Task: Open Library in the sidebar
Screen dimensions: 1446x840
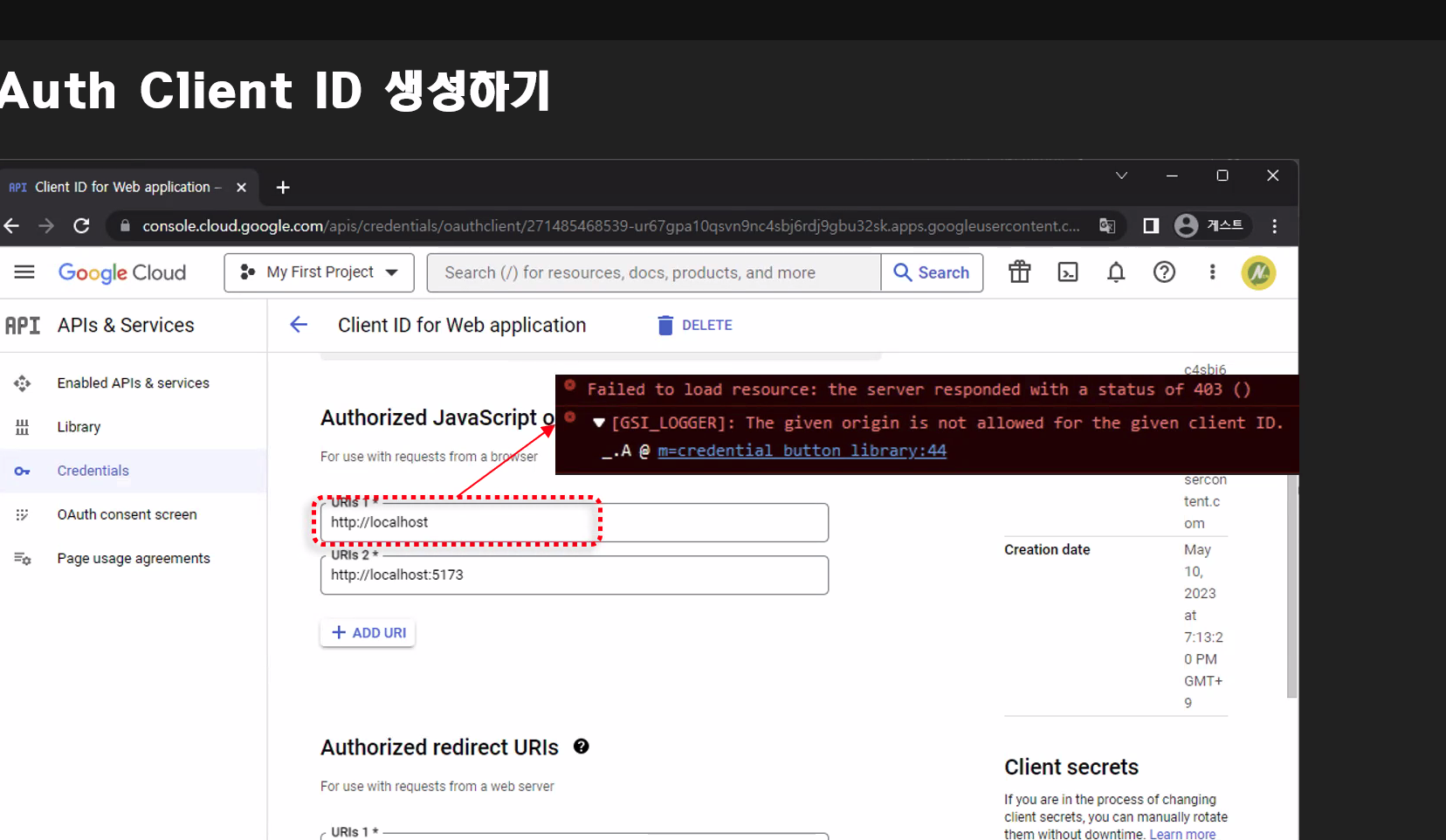Action: coord(134,427)
